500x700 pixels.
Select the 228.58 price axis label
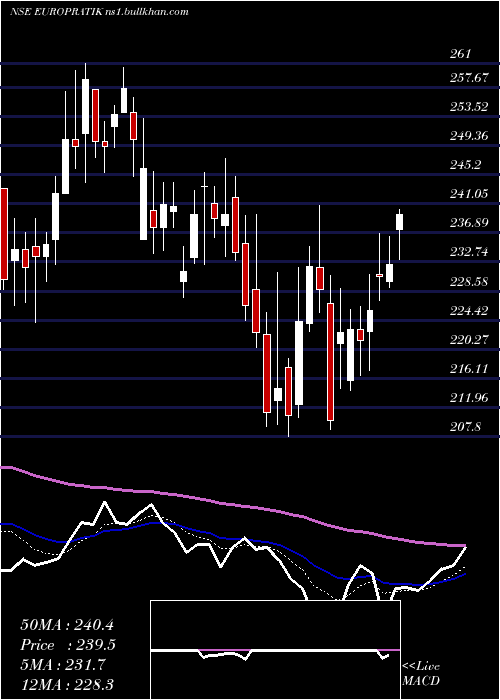pos(469,282)
